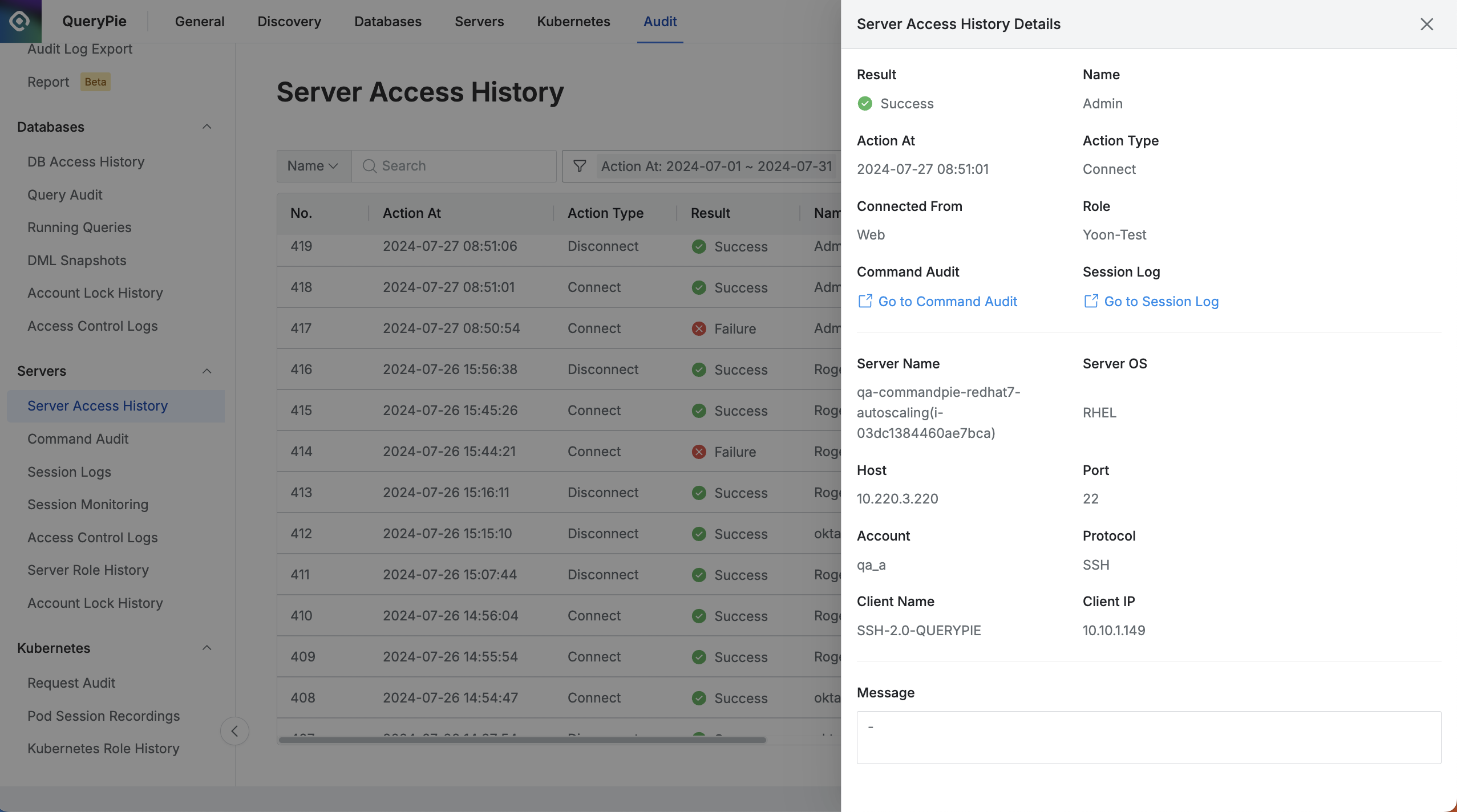Image resolution: width=1457 pixels, height=812 pixels.
Task: Click the Go to Session Log external-link icon
Action: coord(1091,301)
